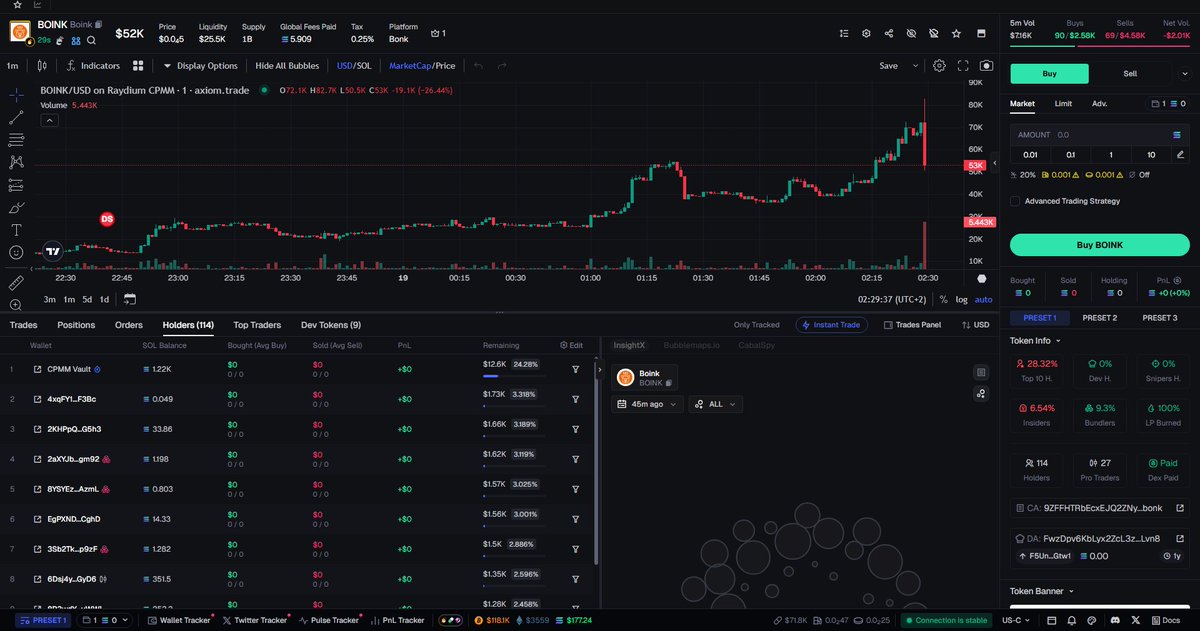Switch to the Sell side
This screenshot has width=1200, height=631.
click(1130, 73)
